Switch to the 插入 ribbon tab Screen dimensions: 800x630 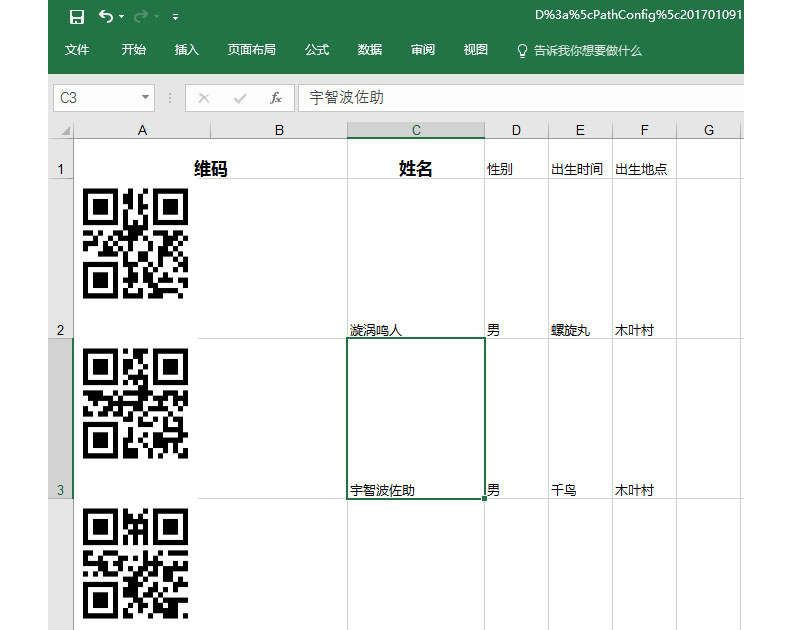click(x=187, y=50)
